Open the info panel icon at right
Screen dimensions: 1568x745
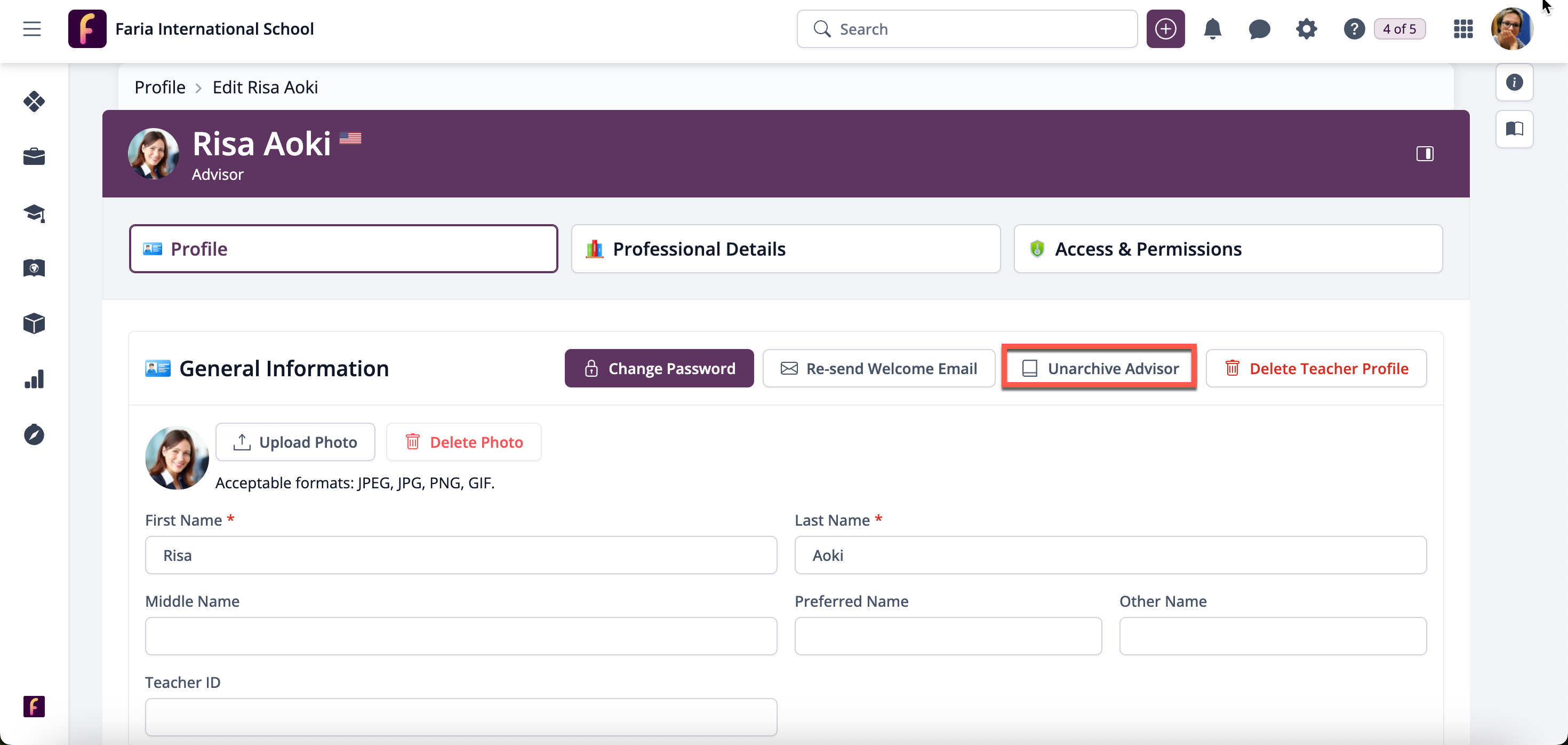[1514, 82]
